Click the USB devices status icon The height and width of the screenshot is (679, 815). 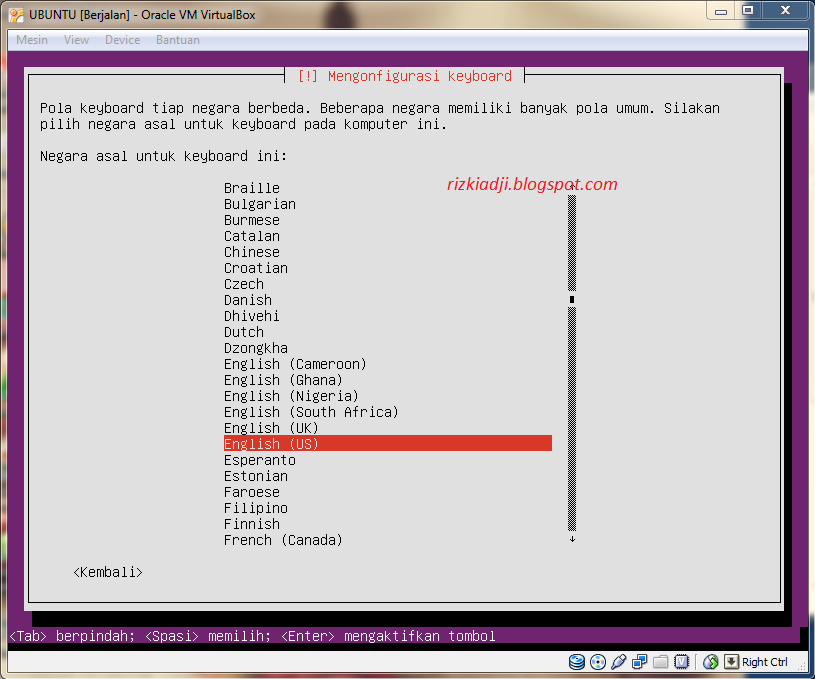click(619, 662)
